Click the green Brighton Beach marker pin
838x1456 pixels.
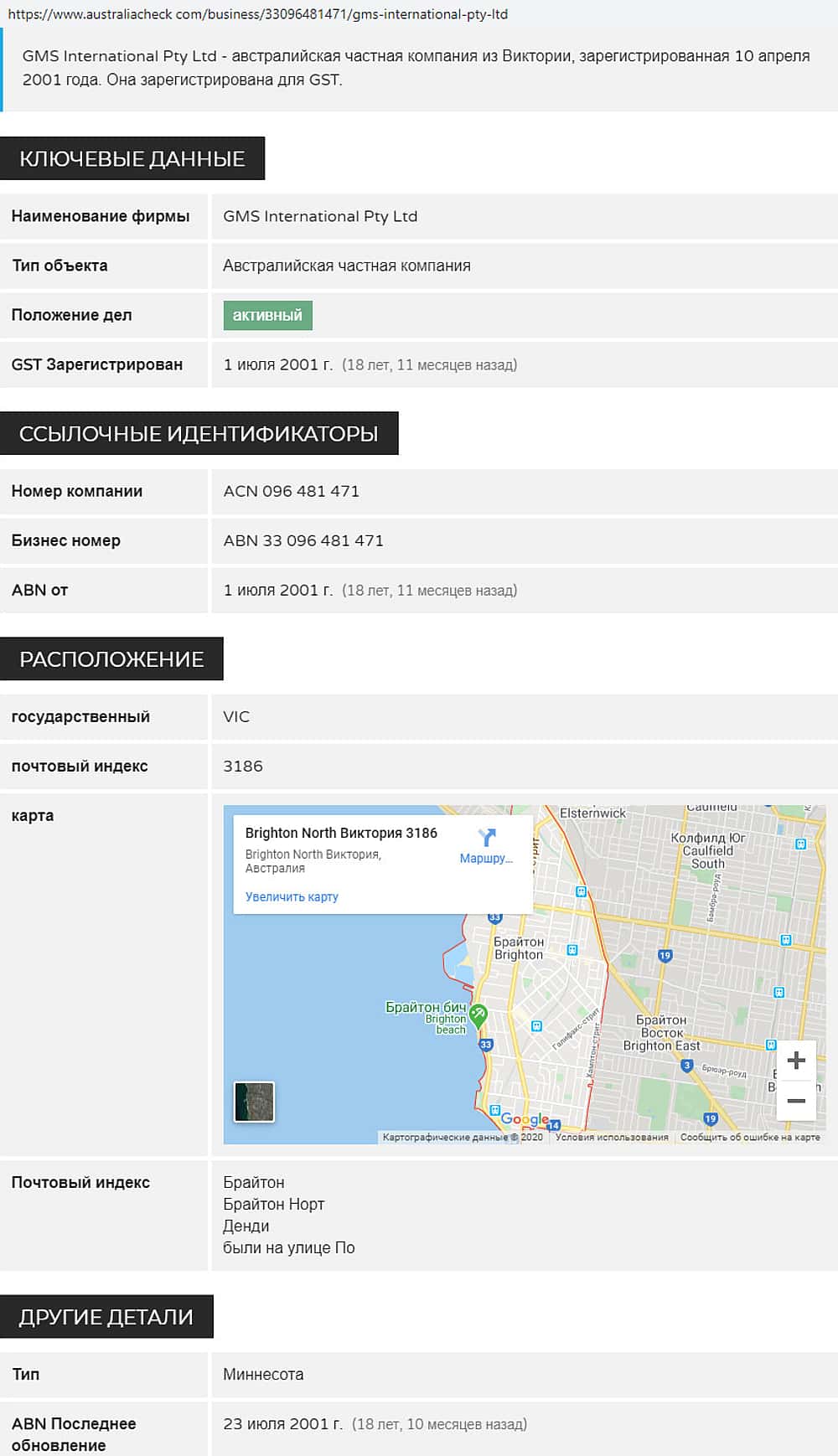pos(478,1015)
